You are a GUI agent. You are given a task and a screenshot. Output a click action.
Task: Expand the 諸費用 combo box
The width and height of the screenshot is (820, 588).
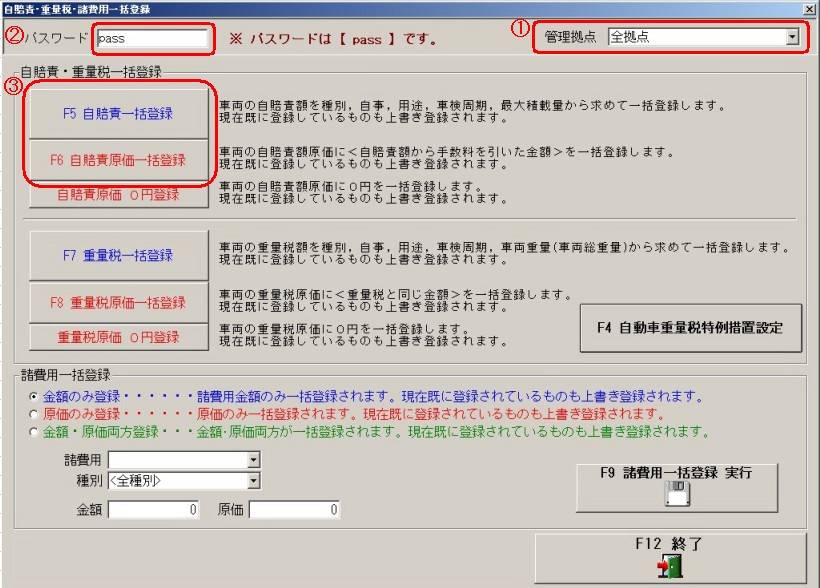coord(253,460)
